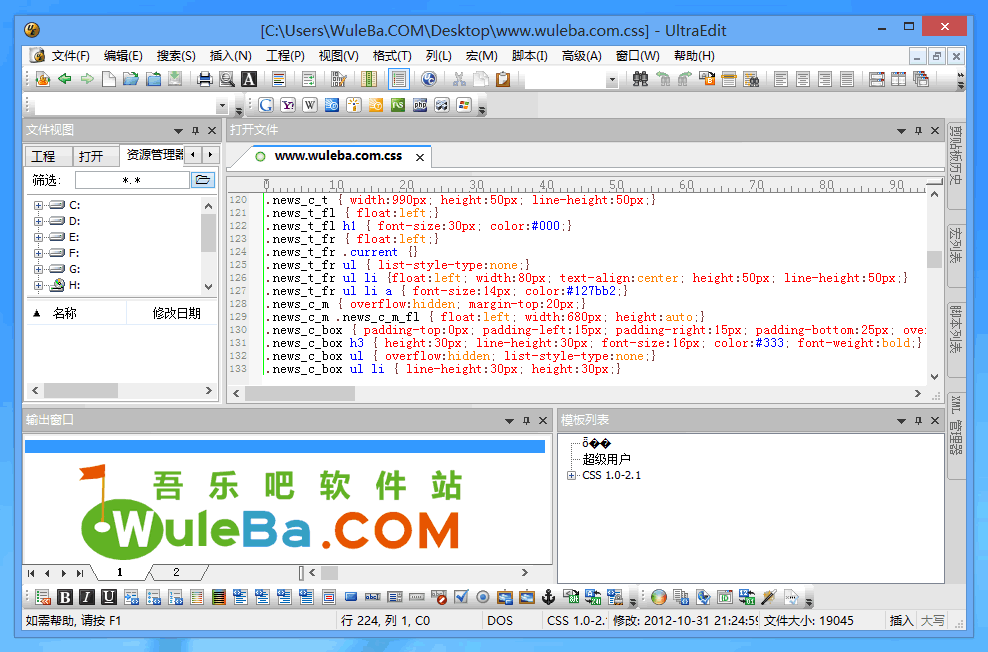Screen dimensions: 988x652
Task: Open Print Preview from the toolbar
Action: (x=226, y=79)
